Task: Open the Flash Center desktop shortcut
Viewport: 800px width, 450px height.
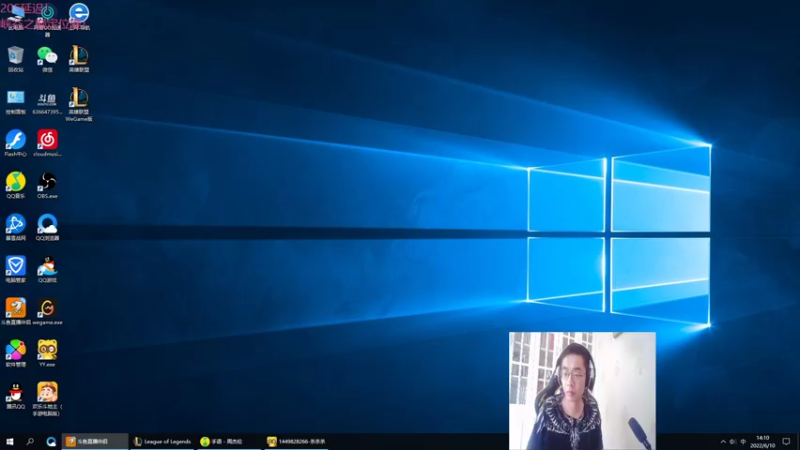Action: click(x=15, y=143)
